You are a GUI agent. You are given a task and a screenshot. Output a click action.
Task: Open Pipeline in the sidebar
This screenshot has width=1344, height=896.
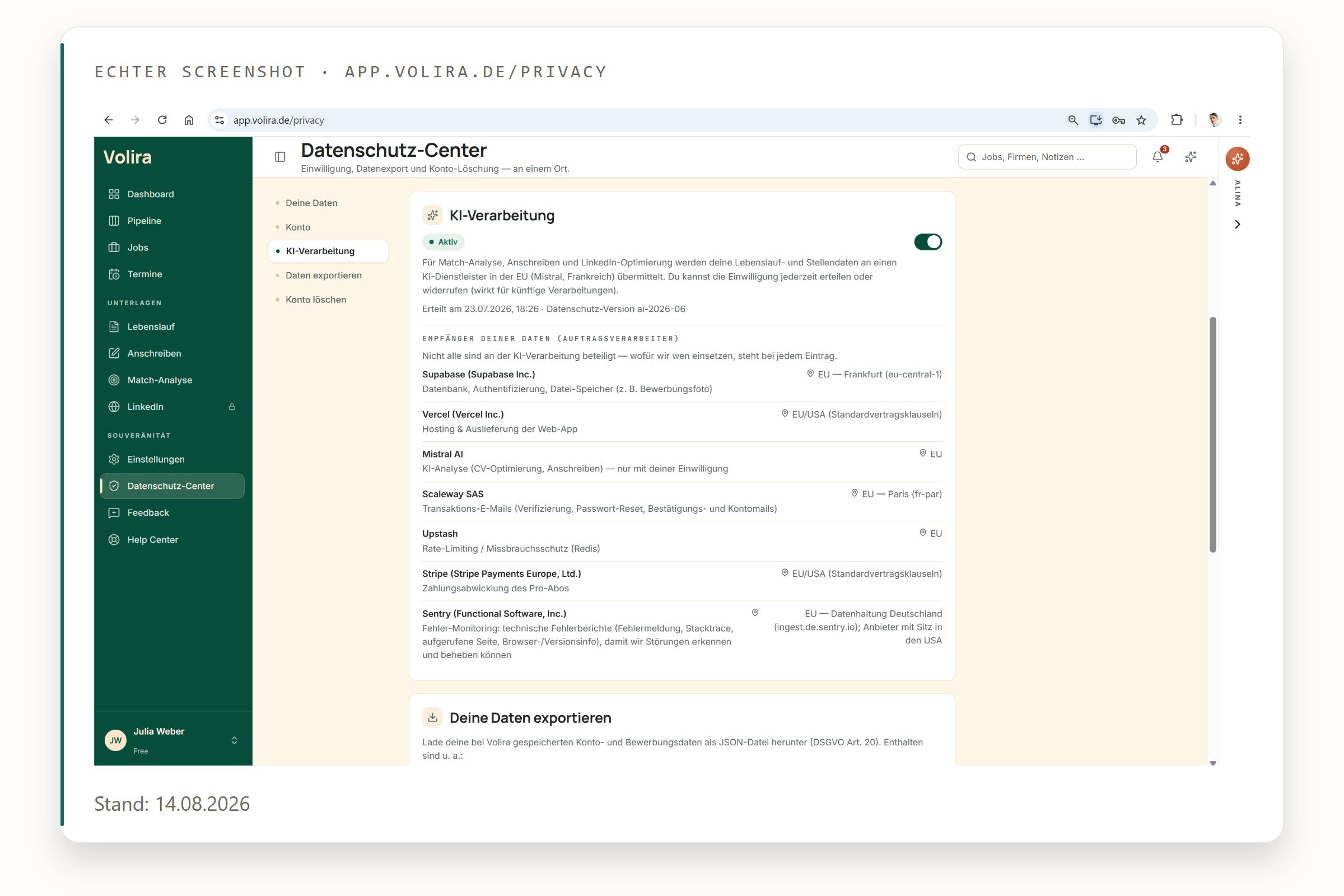point(172,221)
